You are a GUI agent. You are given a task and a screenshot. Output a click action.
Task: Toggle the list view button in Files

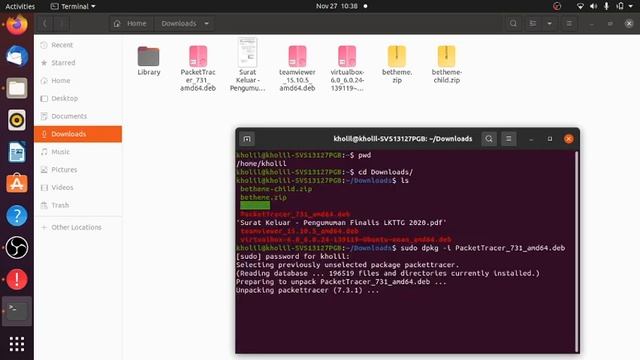[x=533, y=24]
